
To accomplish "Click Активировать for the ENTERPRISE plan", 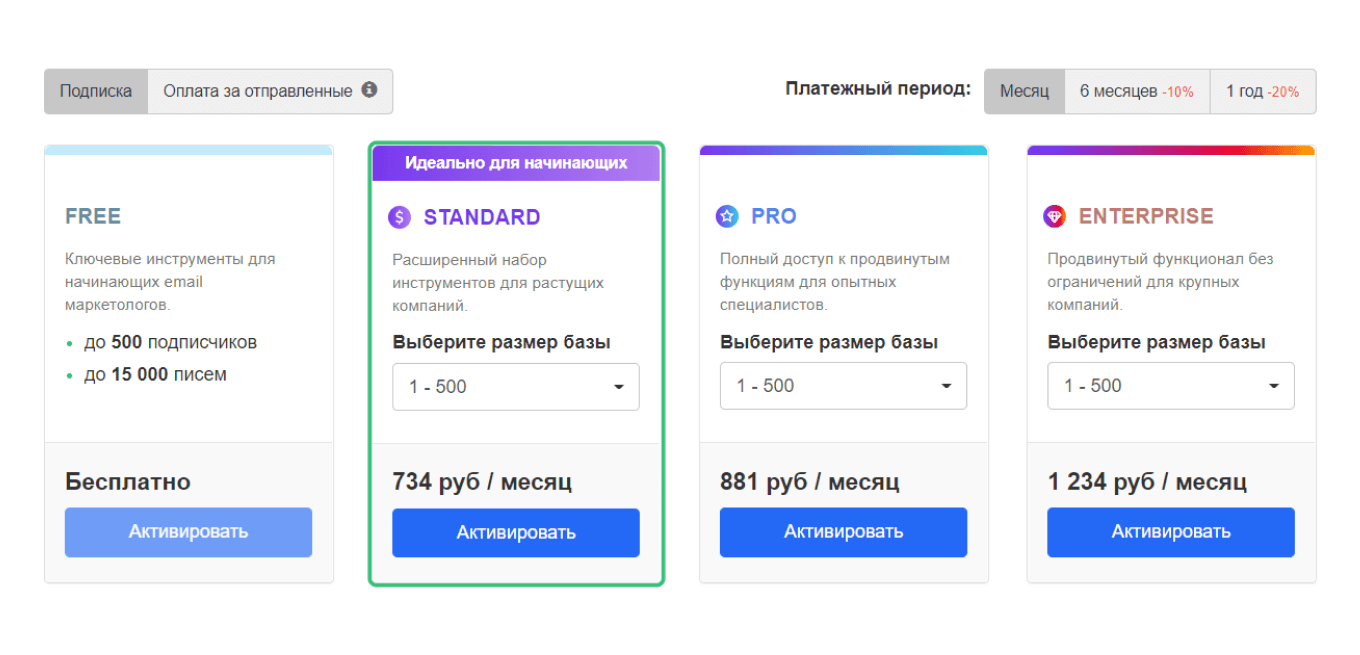I will pyautogui.click(x=1170, y=532).
